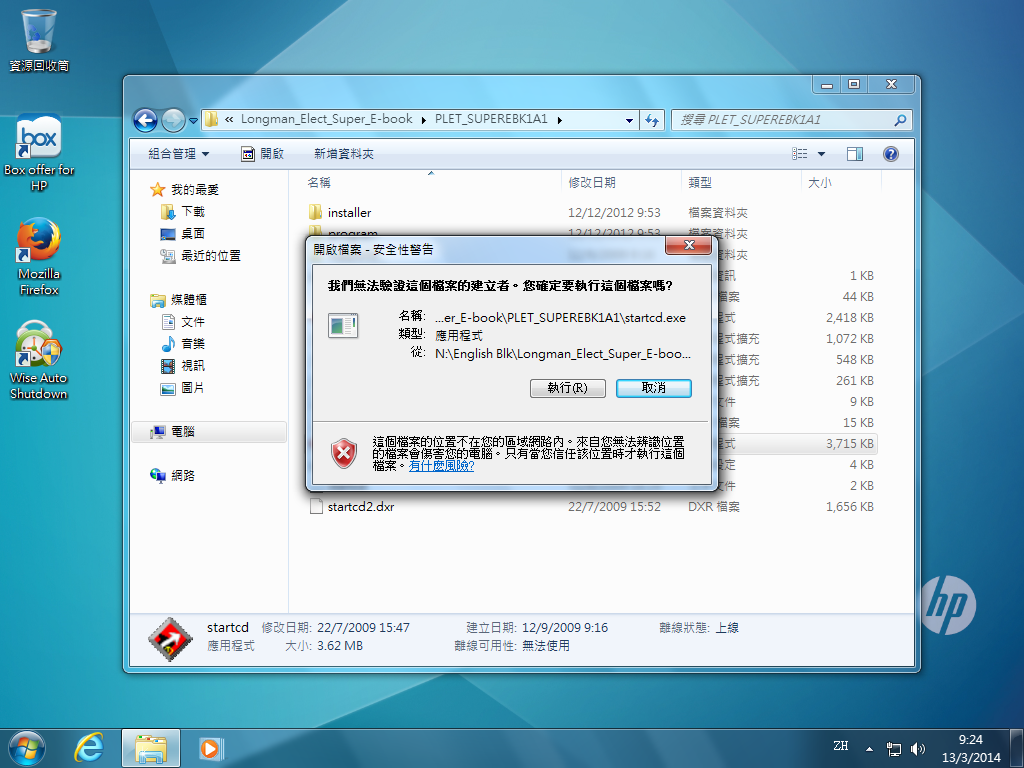This screenshot has height=768, width=1024.
Task: Open view options dropdown arrow
Action: click(822, 154)
